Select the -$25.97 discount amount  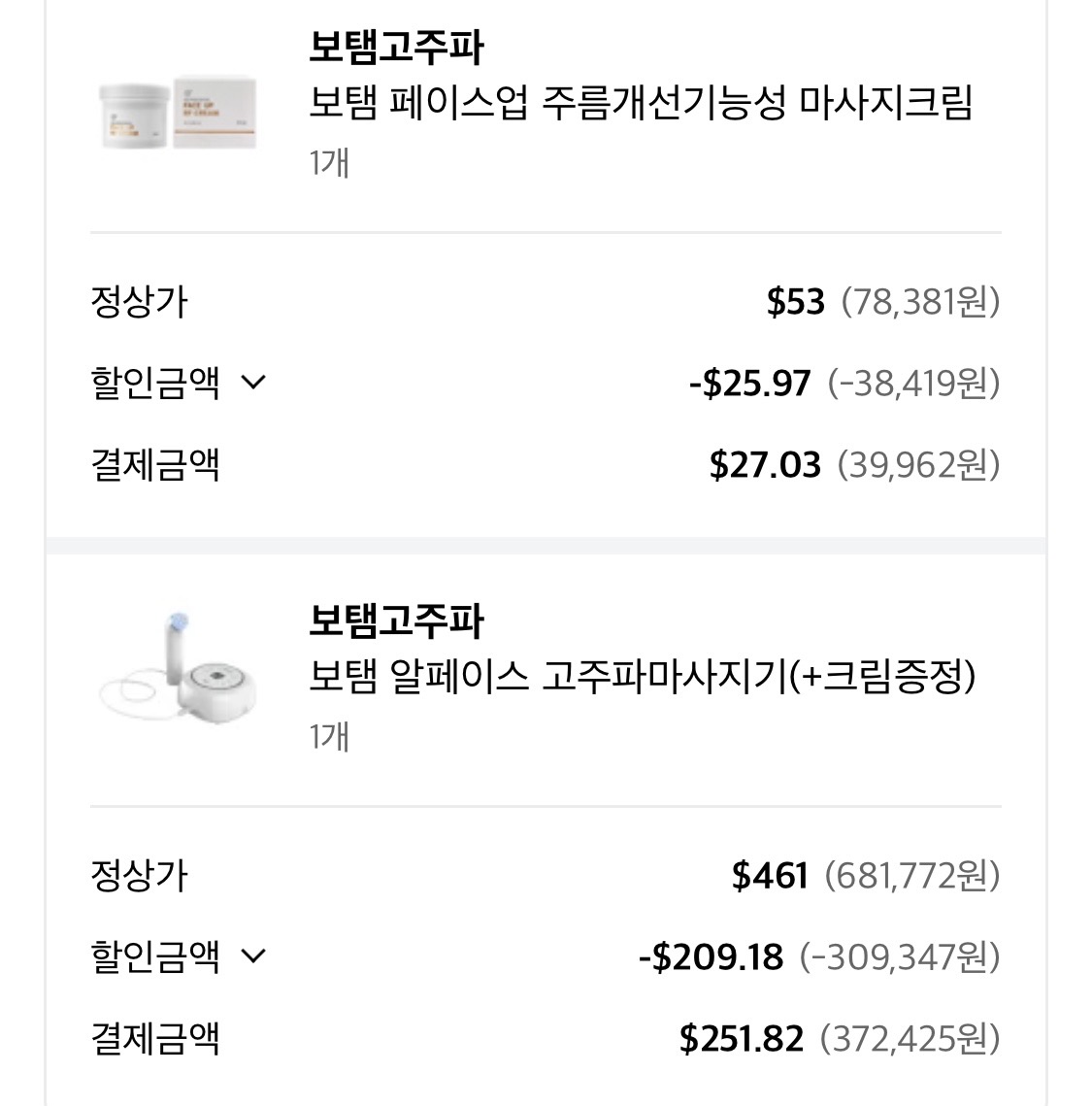[749, 384]
